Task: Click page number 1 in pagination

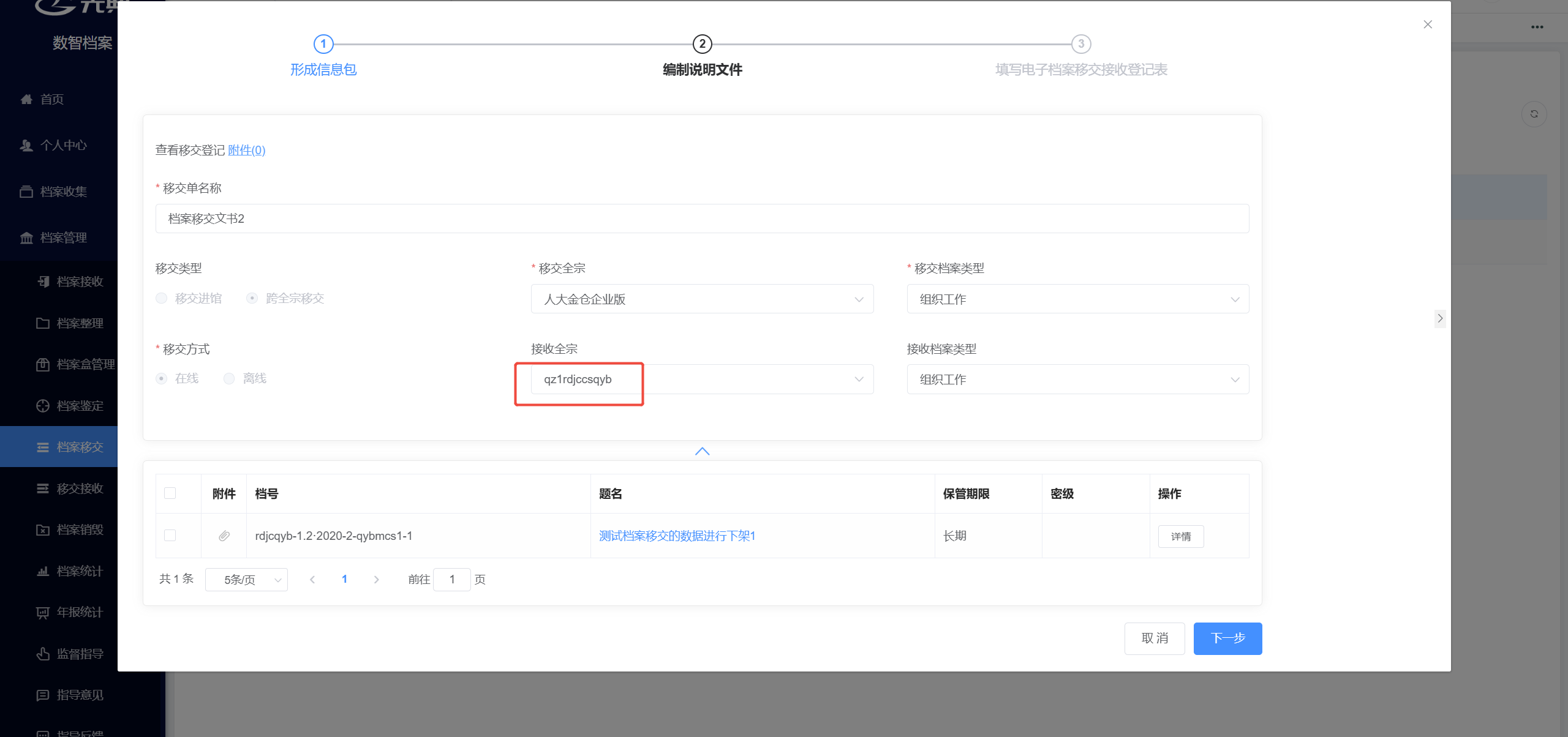Action: click(344, 579)
